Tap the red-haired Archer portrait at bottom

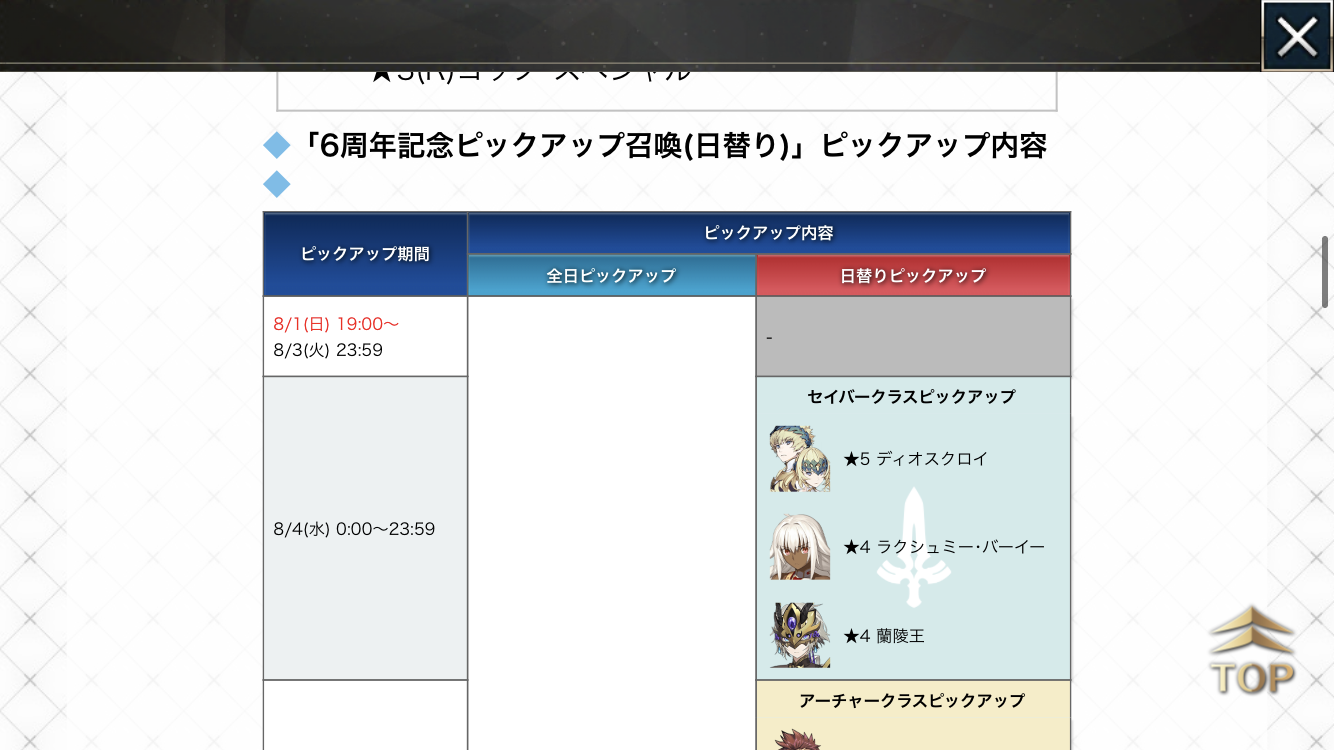click(796, 740)
